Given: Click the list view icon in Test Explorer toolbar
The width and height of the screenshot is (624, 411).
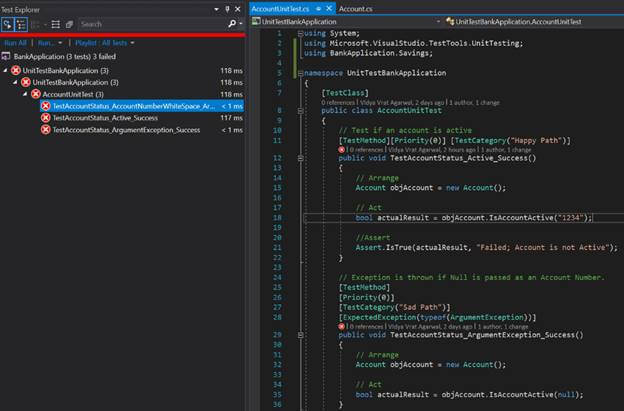Looking at the screenshot, I should (x=56, y=24).
